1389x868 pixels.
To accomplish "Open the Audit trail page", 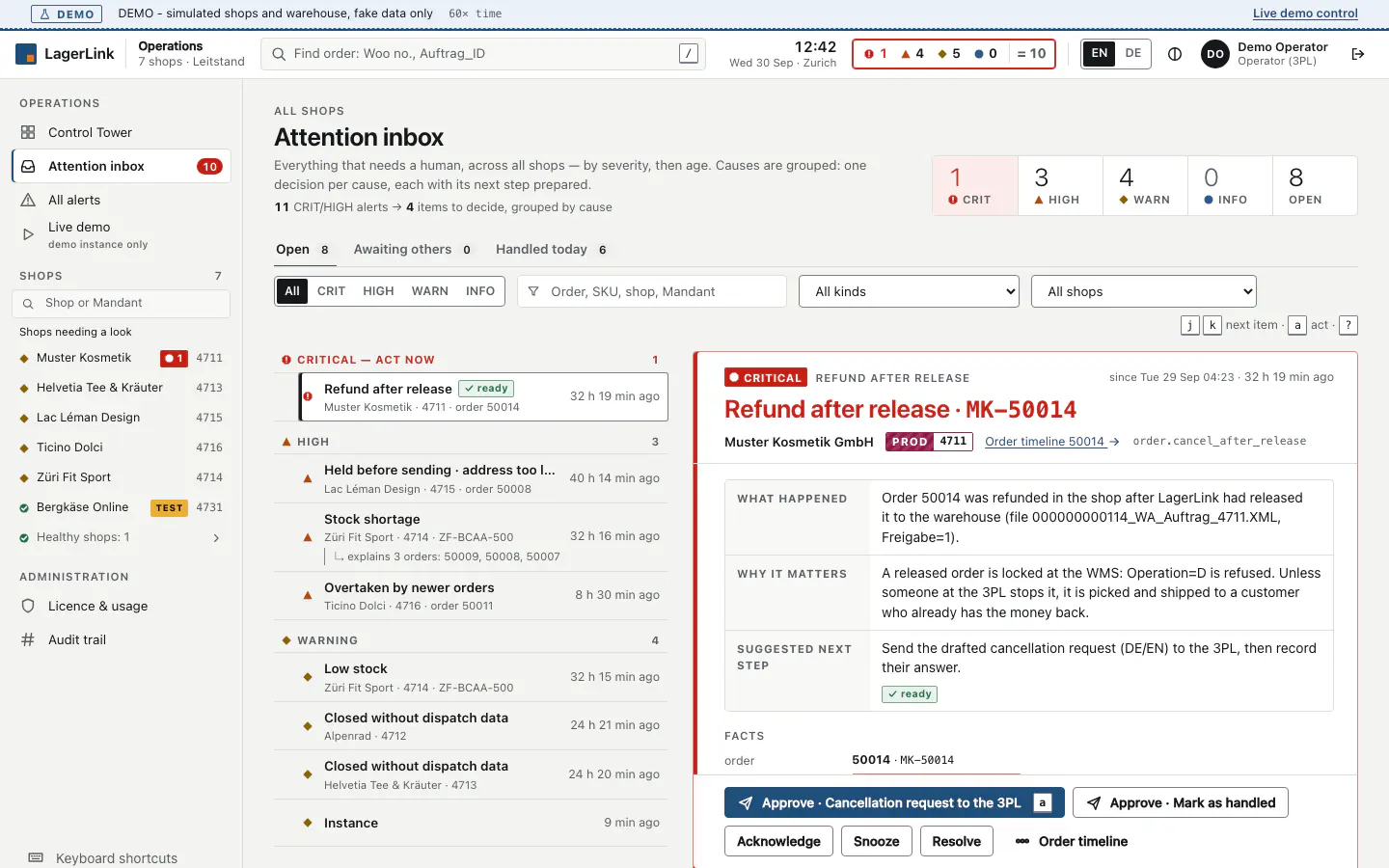I will (122, 639).
